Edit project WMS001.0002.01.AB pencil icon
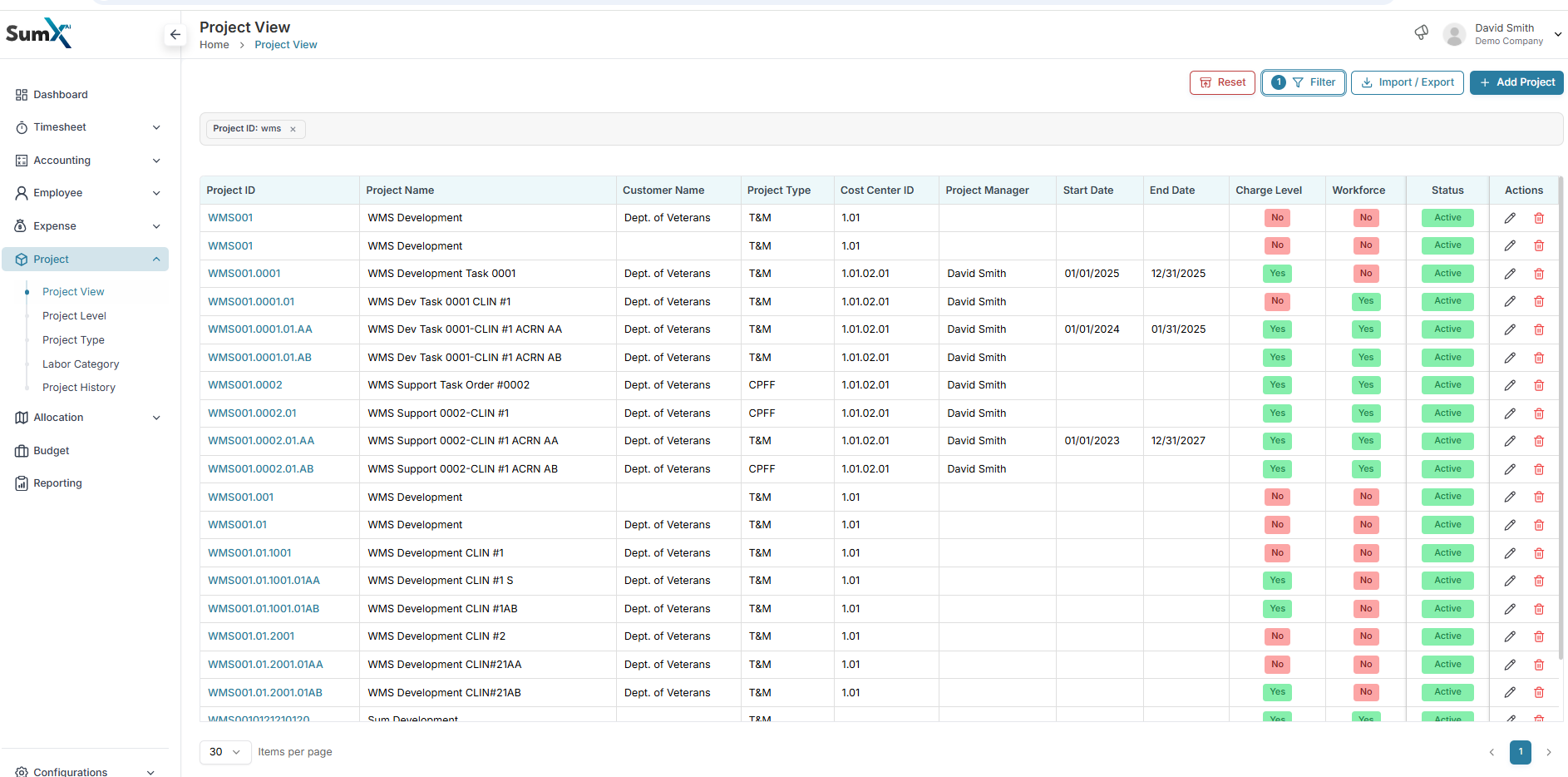Screen dimensions: 1568x777 click(1510, 469)
